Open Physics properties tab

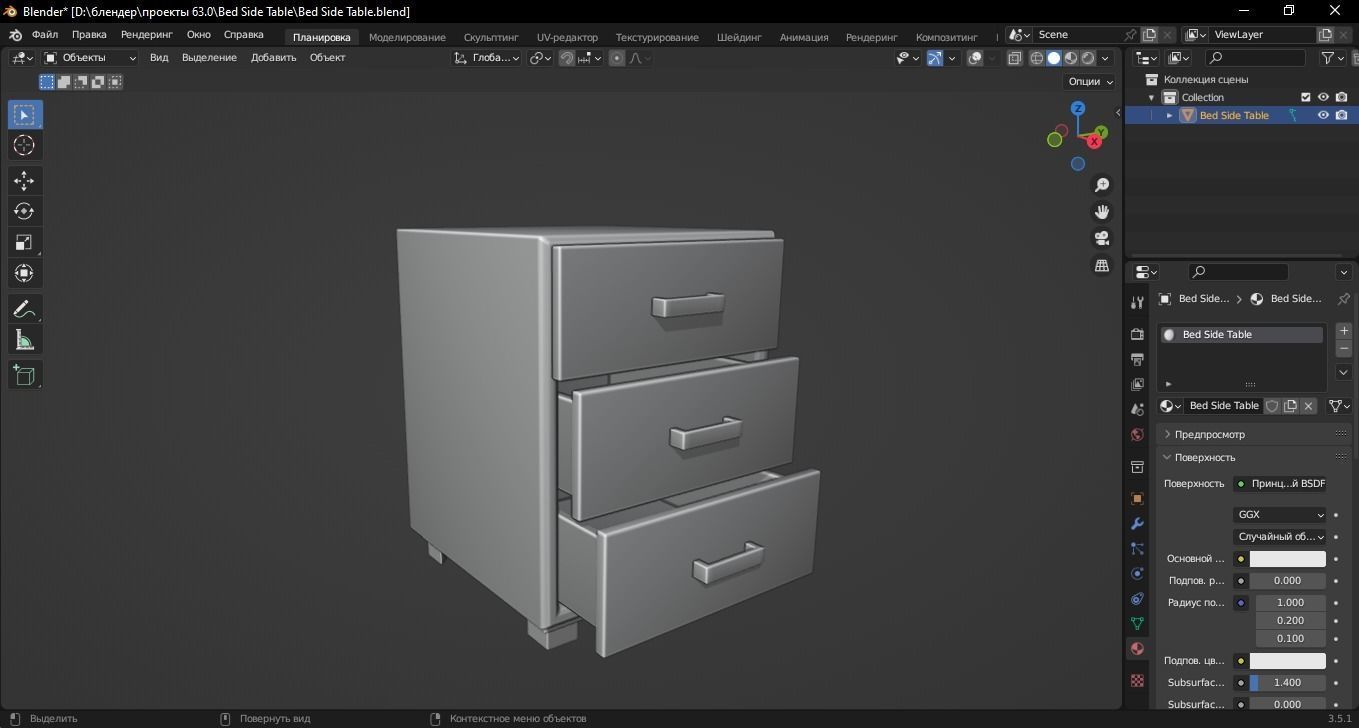click(1137, 574)
